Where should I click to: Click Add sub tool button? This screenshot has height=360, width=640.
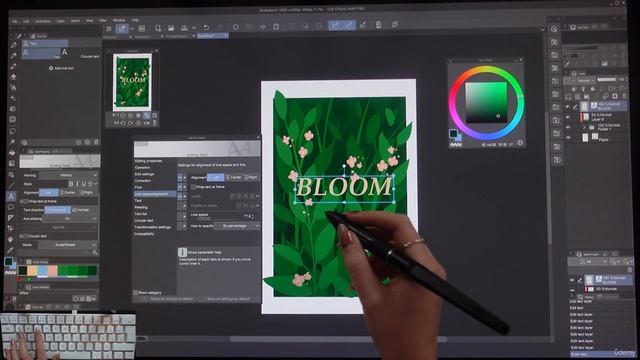pos(61,68)
